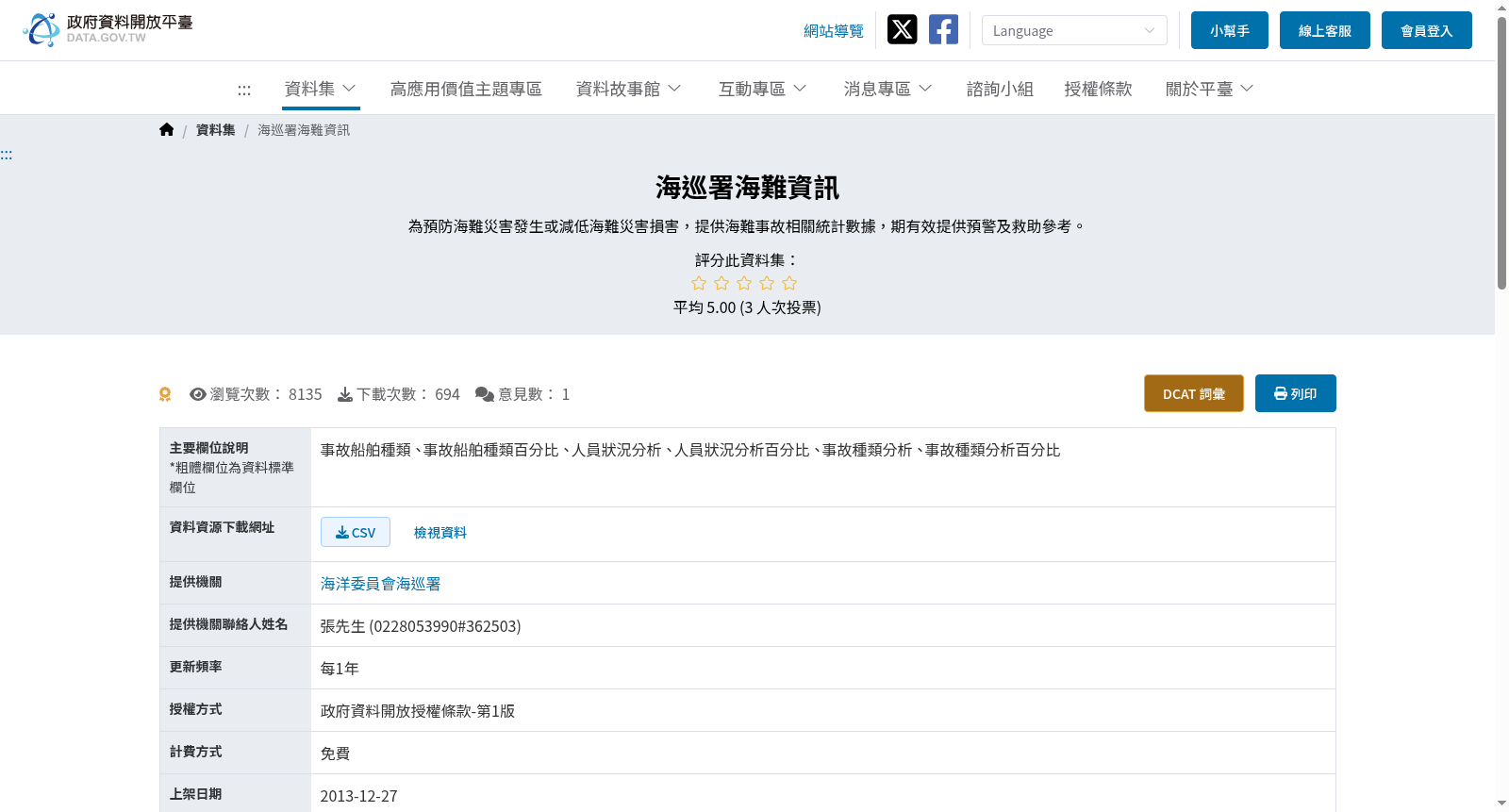Click the 列印 print button
Viewport: 1509px width, 812px height.
click(1296, 393)
